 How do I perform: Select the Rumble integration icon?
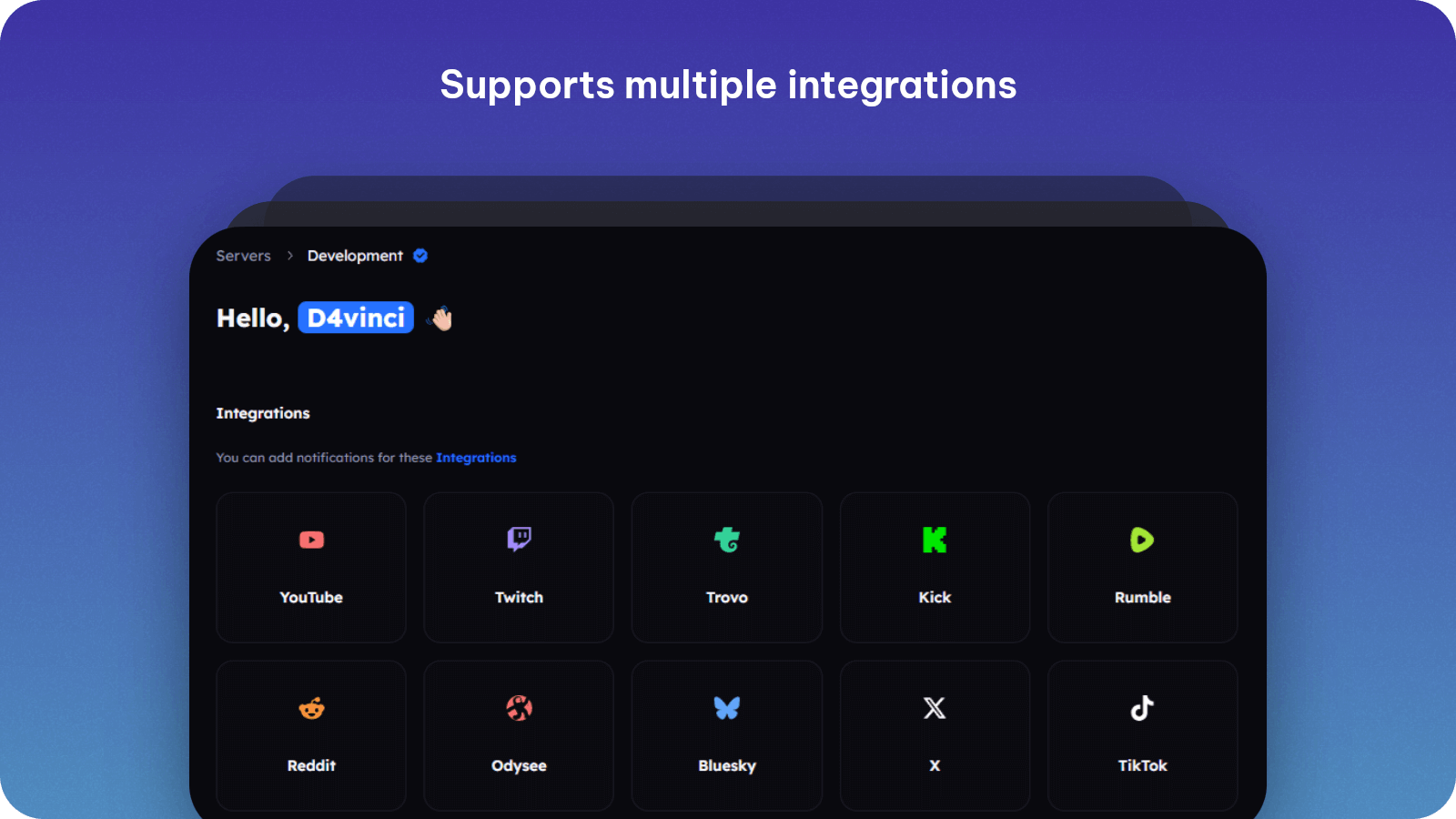(1142, 540)
